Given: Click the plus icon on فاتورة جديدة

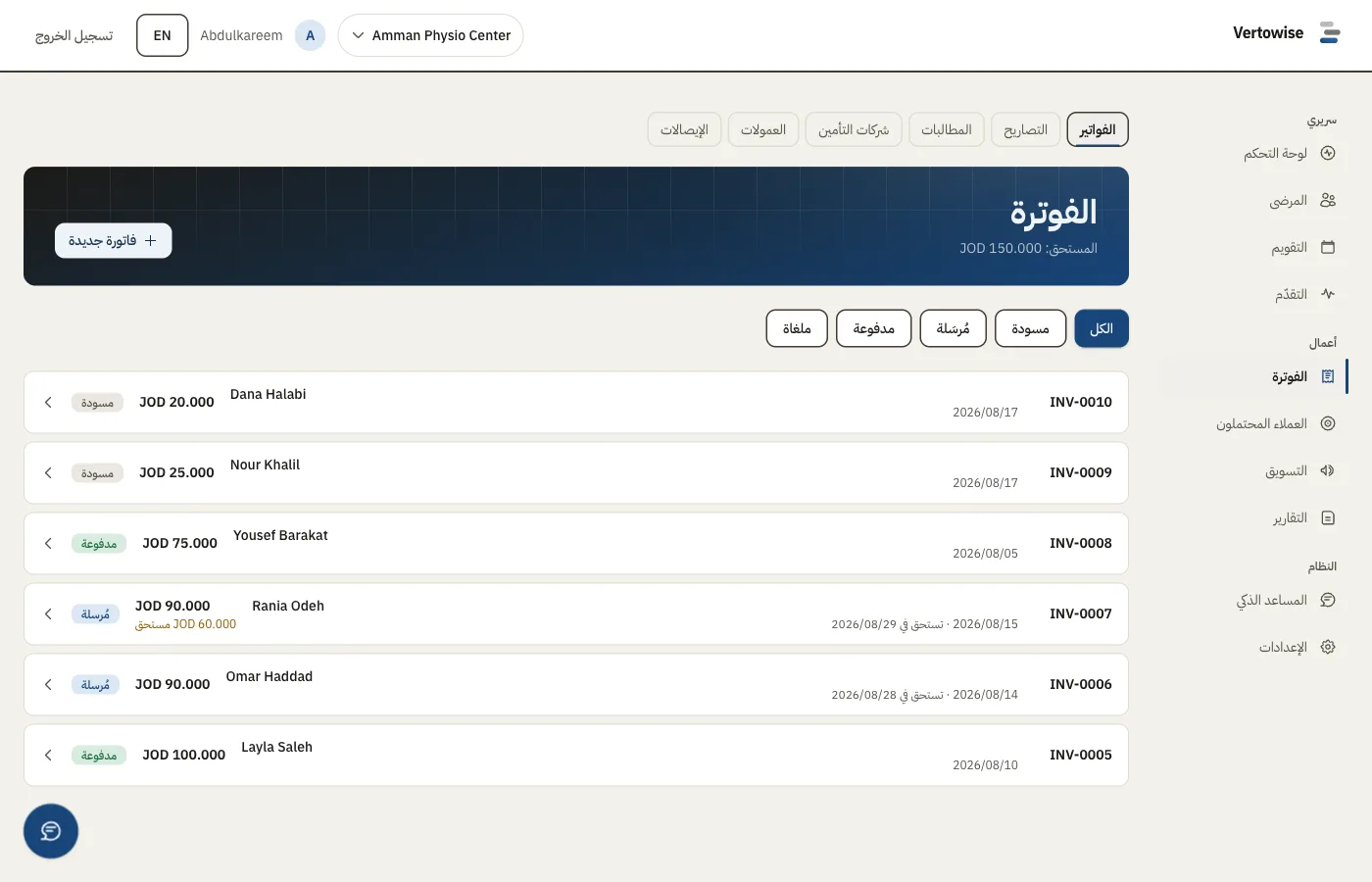Looking at the screenshot, I should (150, 240).
